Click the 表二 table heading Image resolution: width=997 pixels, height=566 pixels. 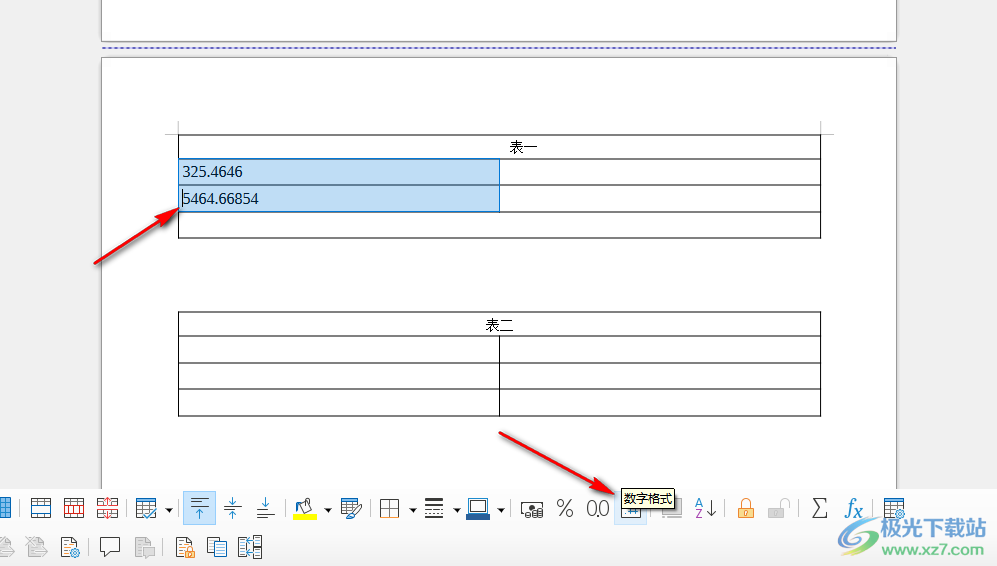pyautogui.click(x=499, y=326)
